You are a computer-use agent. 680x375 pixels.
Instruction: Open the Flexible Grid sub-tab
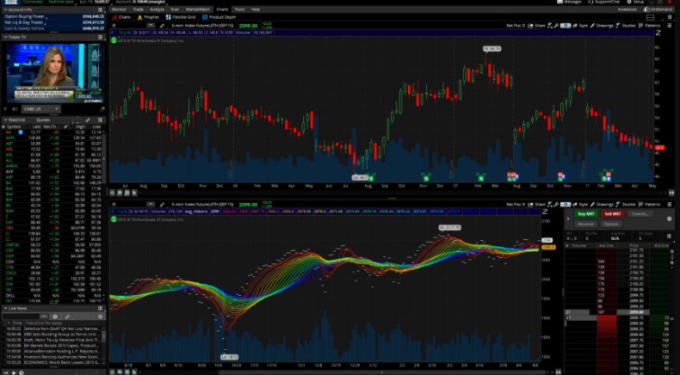click(181, 17)
